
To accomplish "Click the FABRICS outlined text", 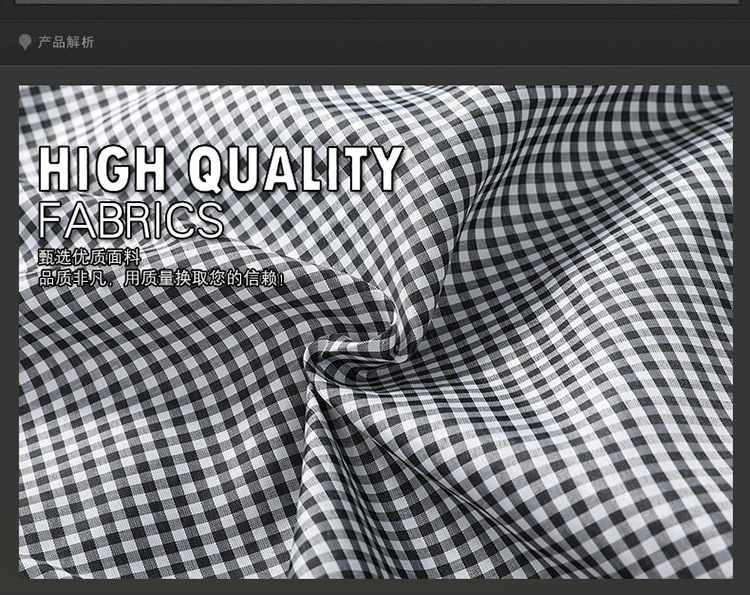I will [131, 220].
